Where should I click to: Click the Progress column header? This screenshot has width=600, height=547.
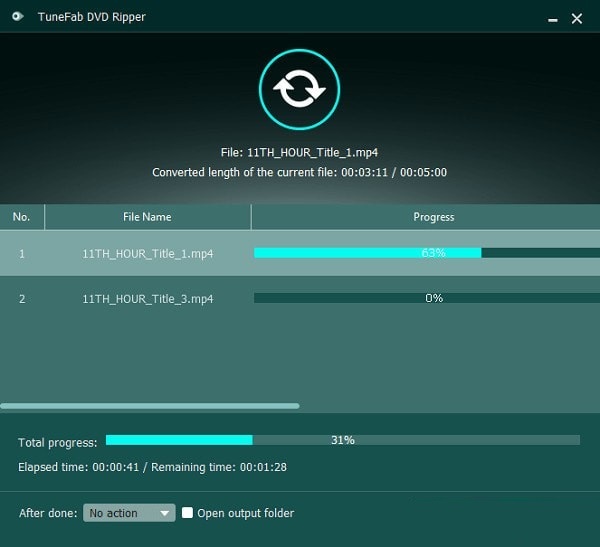click(426, 217)
